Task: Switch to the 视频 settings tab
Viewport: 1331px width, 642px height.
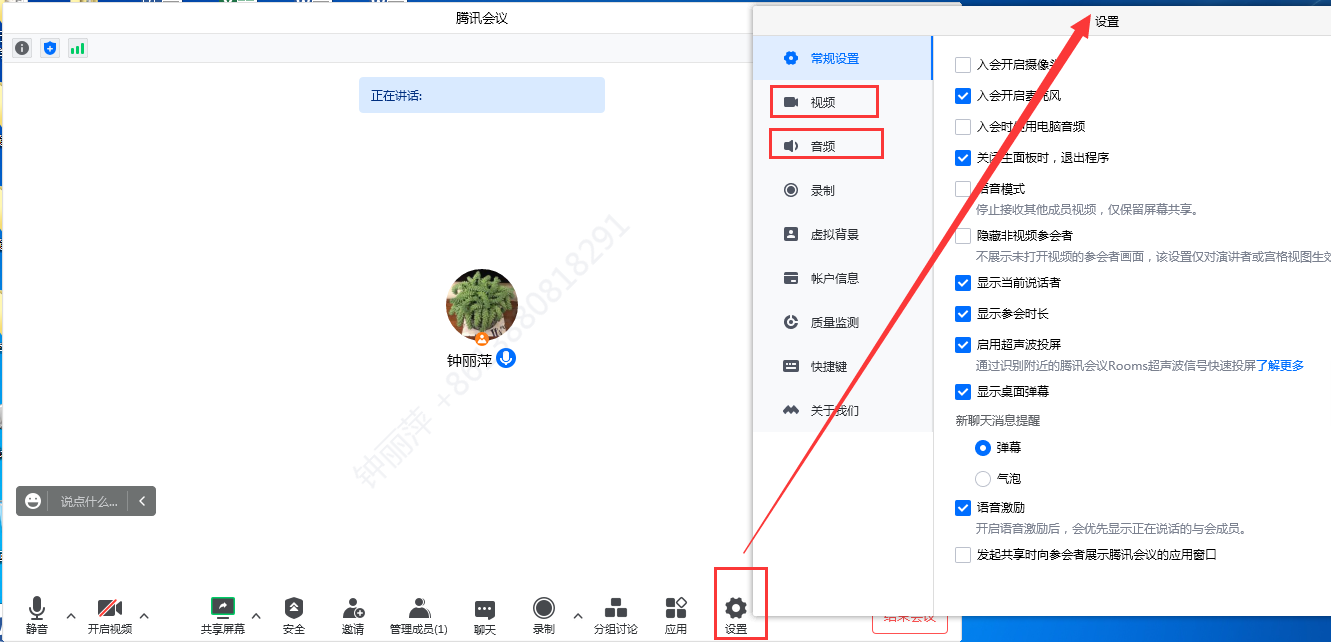Action: (x=843, y=102)
